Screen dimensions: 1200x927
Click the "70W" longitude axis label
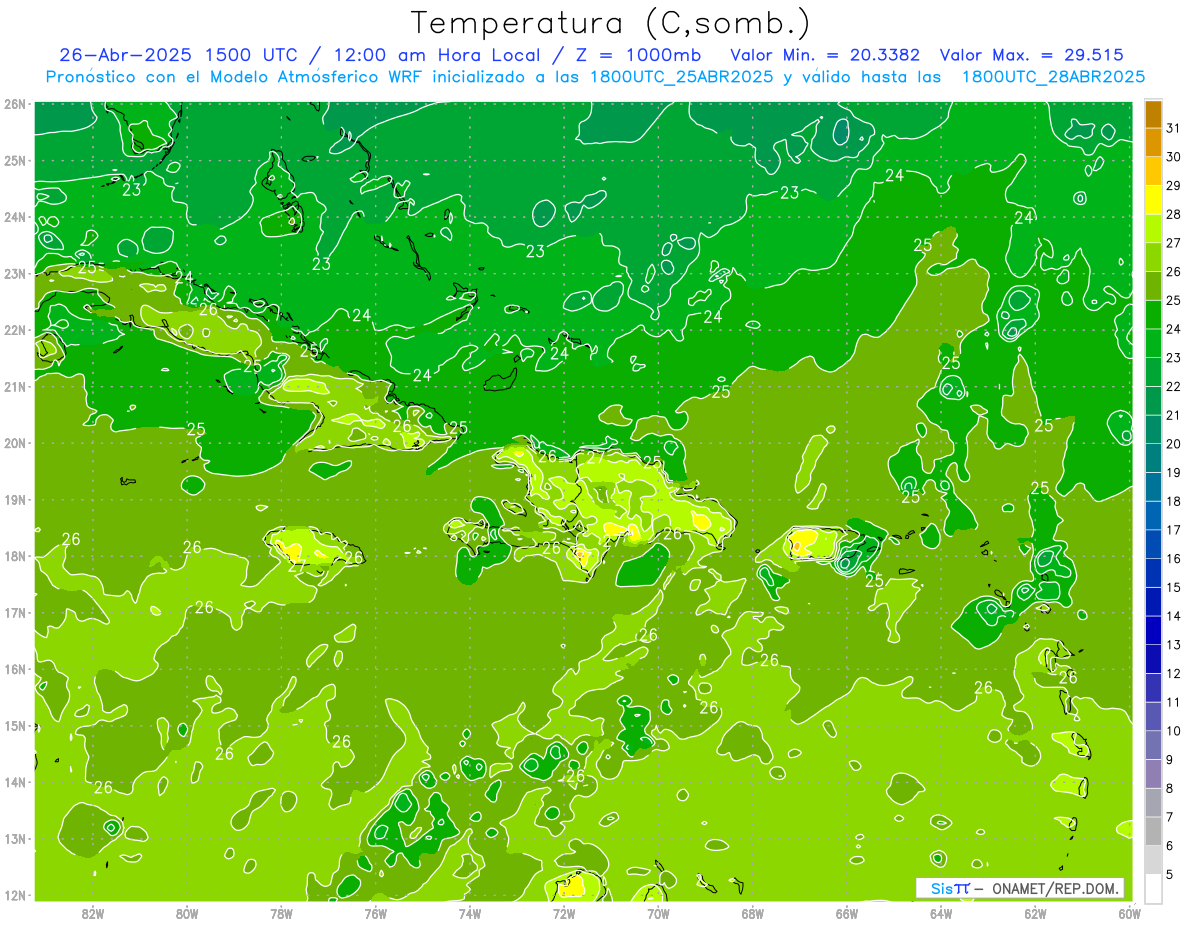pyautogui.click(x=658, y=913)
